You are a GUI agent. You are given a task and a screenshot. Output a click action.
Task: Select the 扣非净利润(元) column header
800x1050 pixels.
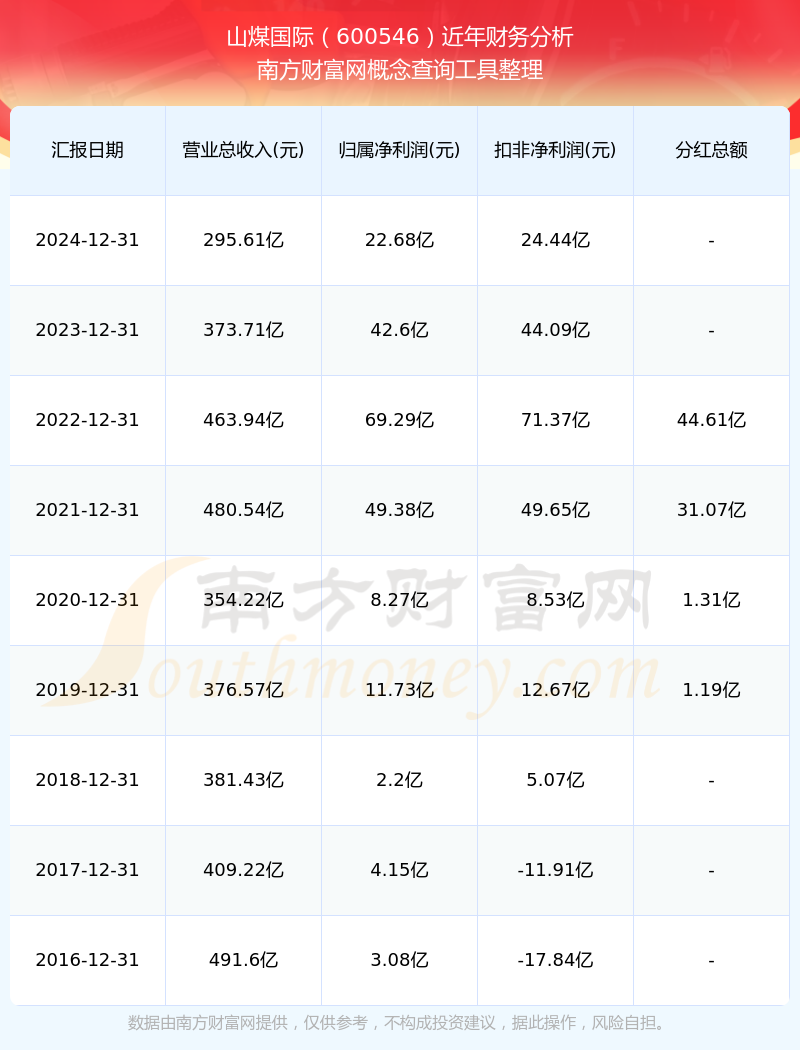point(556,150)
